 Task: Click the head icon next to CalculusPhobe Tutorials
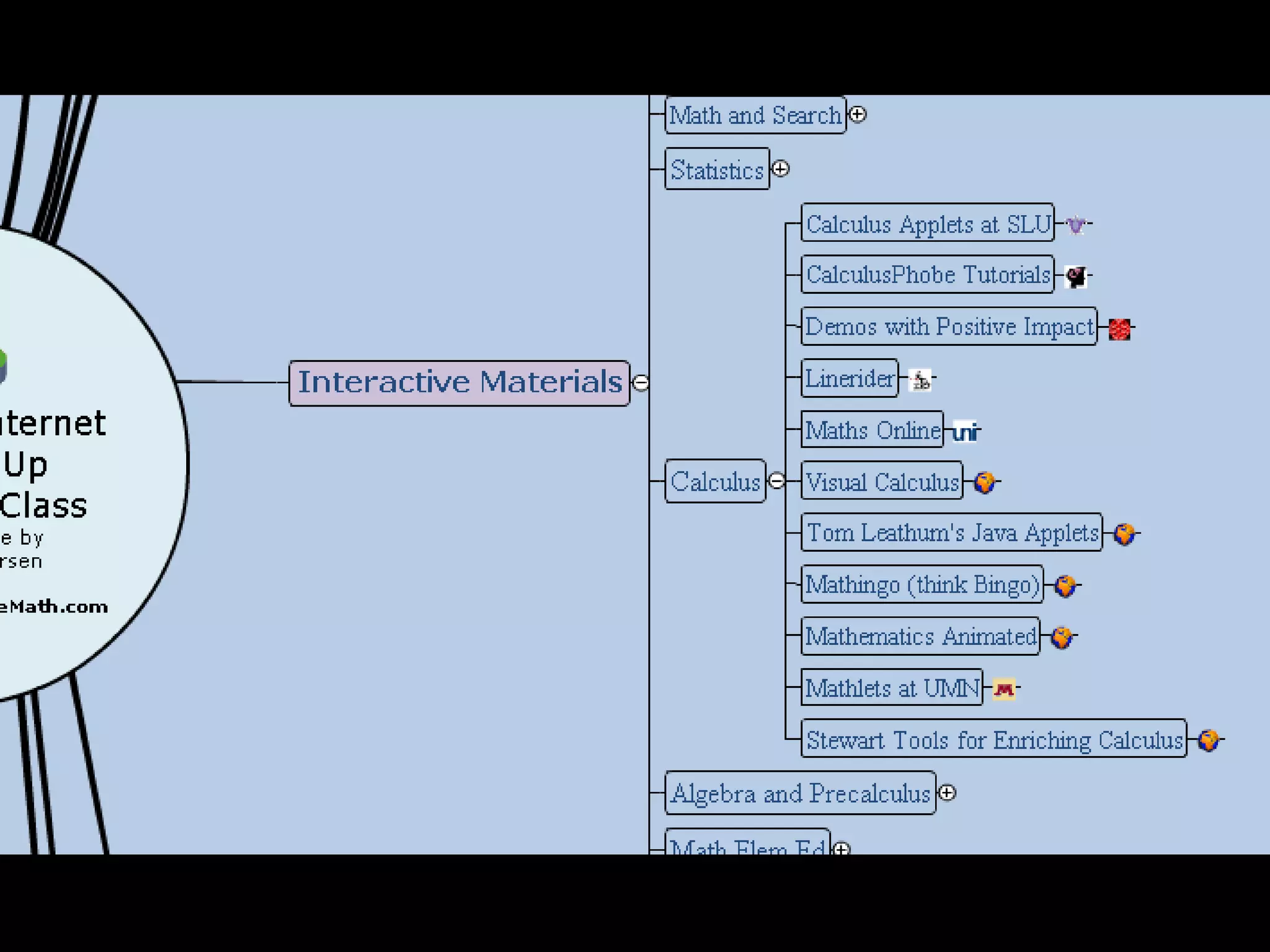[1076, 276]
